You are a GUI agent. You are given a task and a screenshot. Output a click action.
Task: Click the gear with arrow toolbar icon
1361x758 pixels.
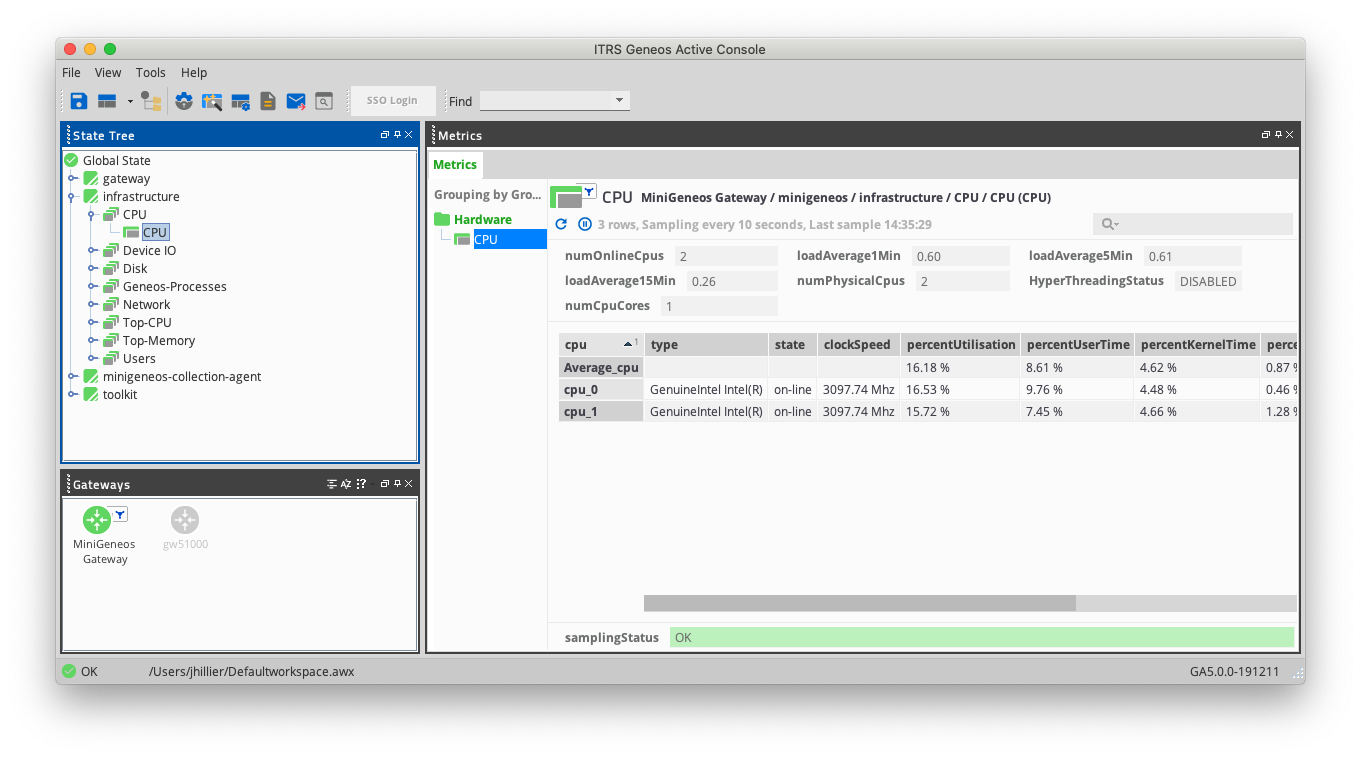click(x=184, y=101)
